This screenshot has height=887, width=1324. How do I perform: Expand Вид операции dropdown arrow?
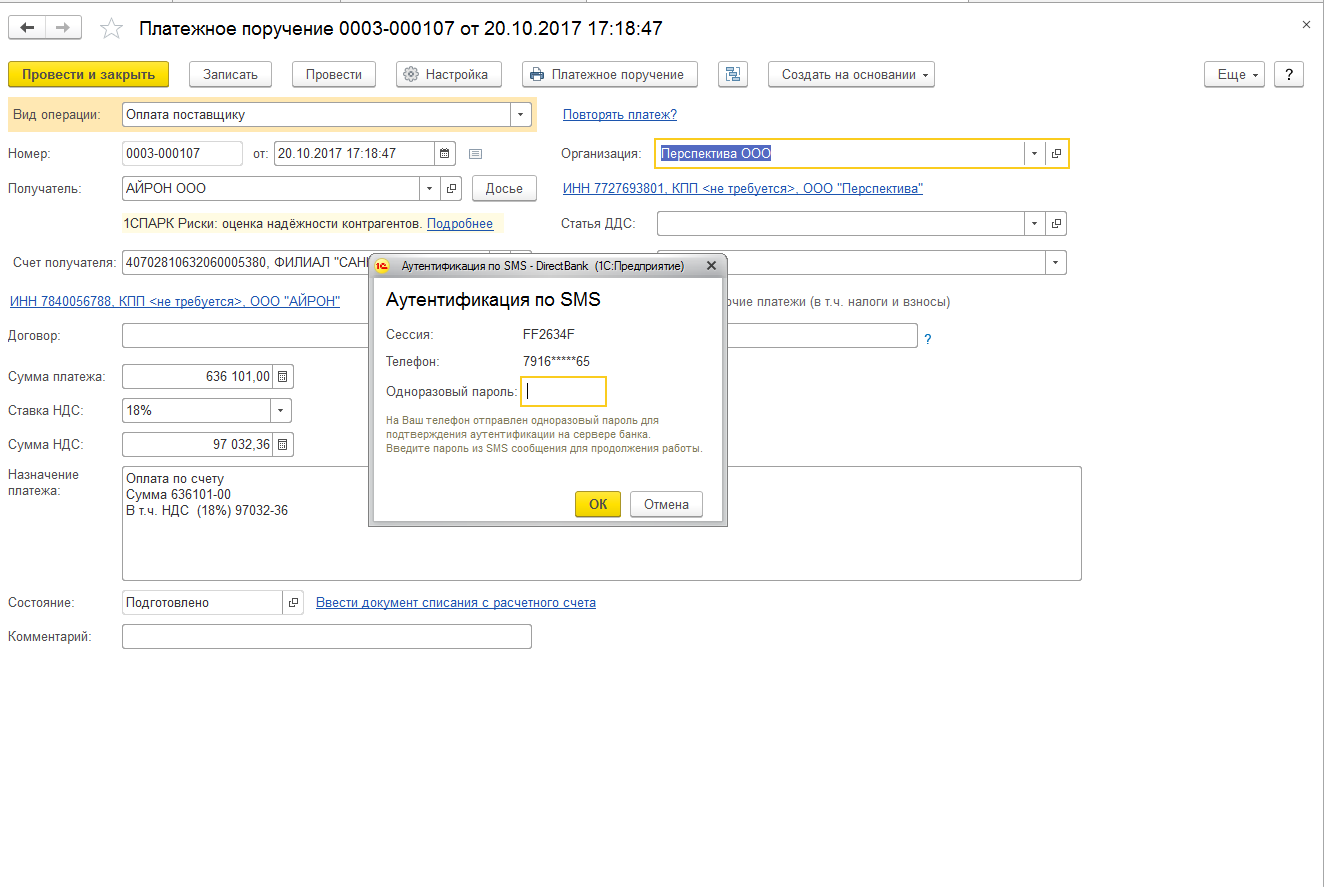520,115
